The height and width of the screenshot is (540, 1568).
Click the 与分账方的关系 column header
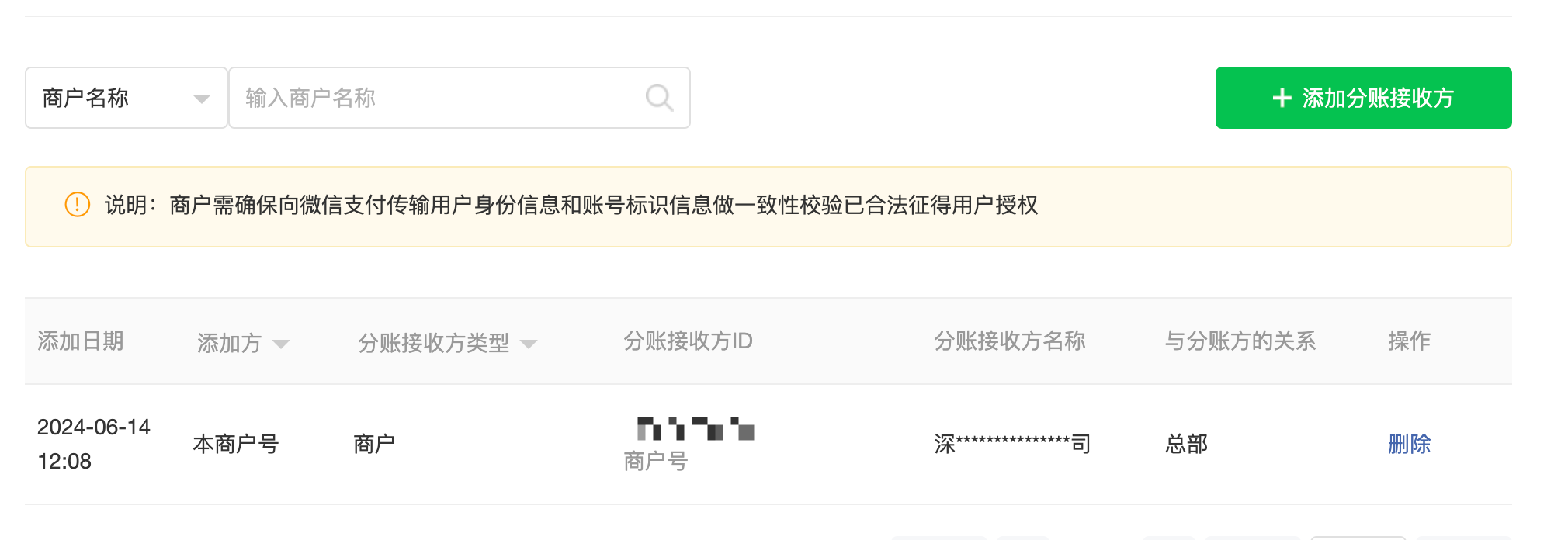click(1240, 341)
